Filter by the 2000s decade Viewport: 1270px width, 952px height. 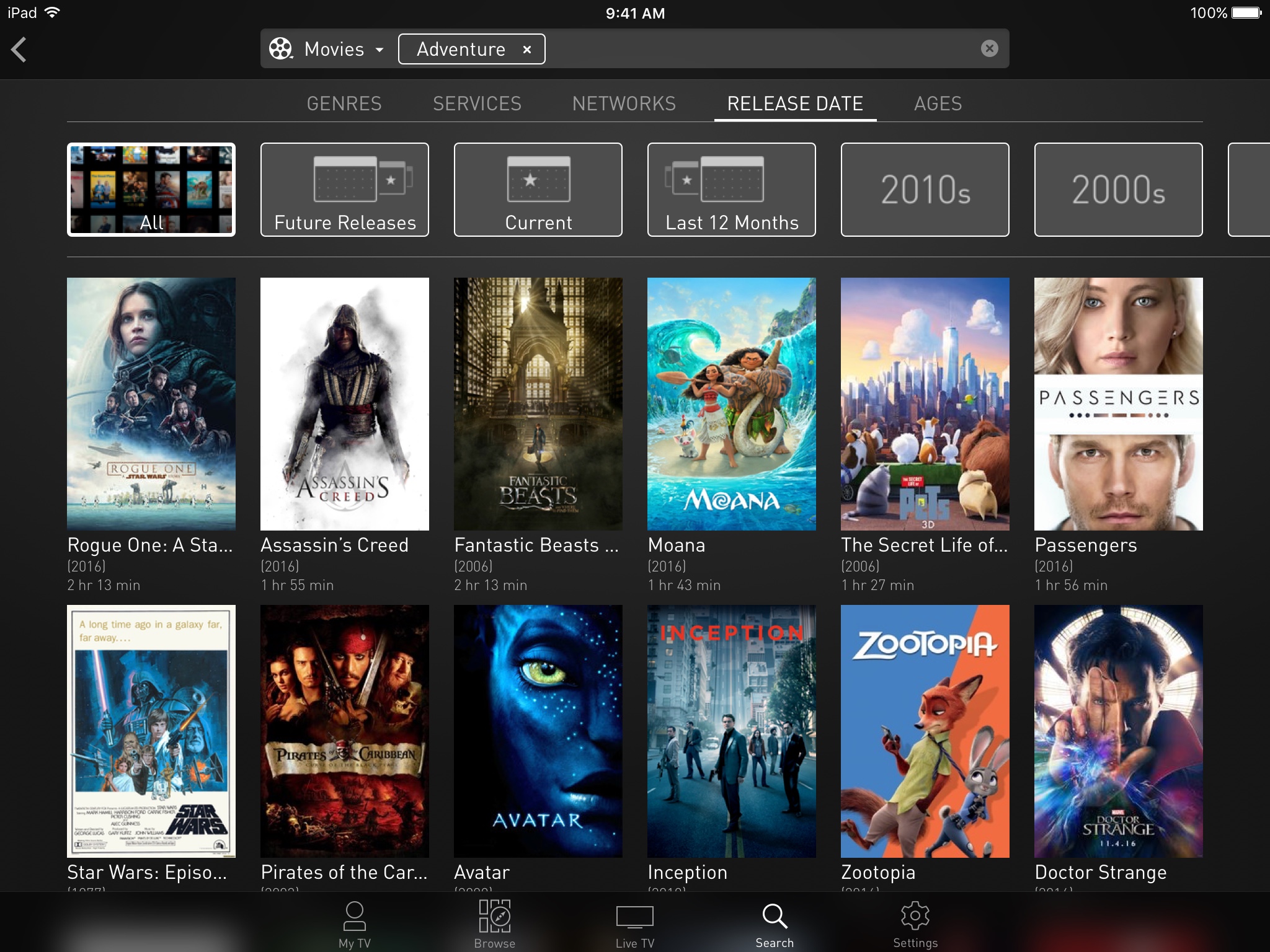coord(1119,190)
